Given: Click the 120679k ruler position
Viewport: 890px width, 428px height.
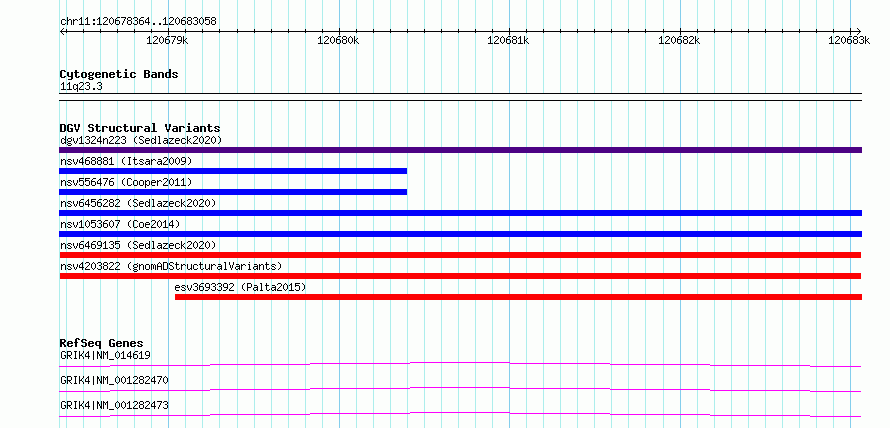Looking at the screenshot, I should [x=167, y=41].
